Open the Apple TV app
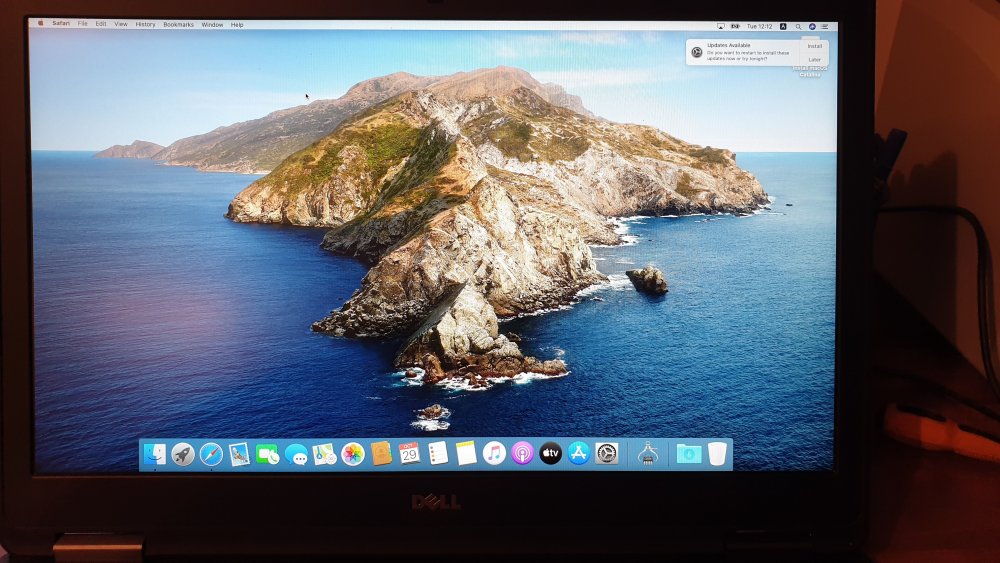This screenshot has width=1000, height=563. 551,453
